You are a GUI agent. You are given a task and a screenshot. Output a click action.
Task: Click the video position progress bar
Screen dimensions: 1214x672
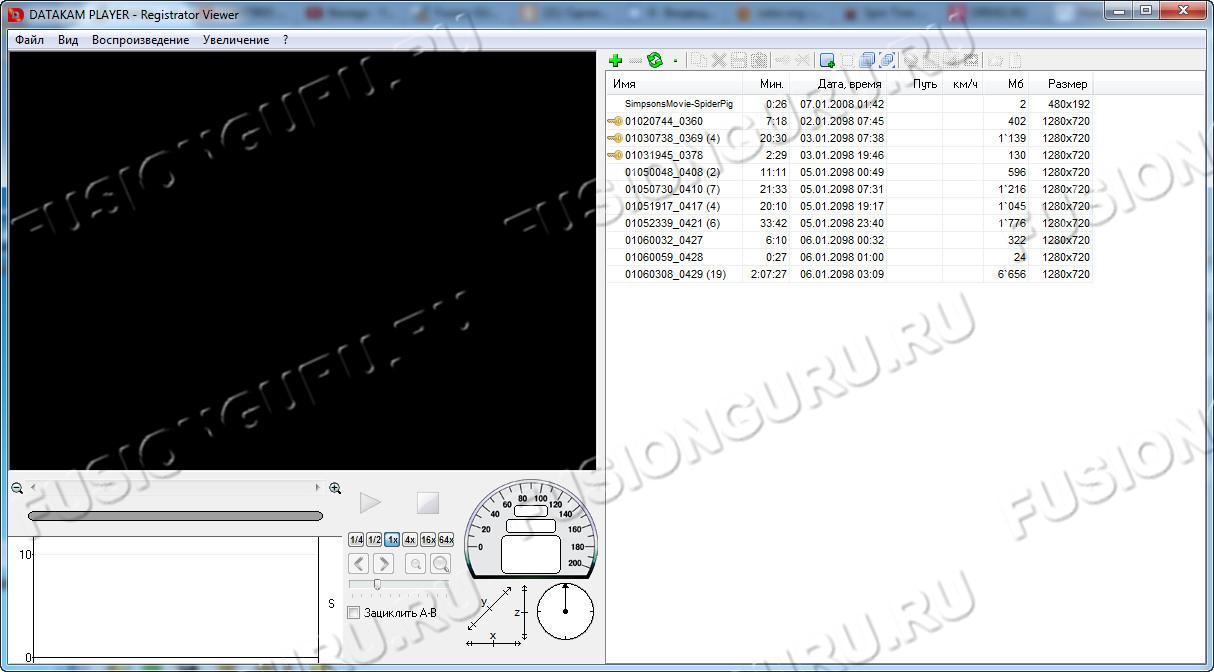[175, 516]
